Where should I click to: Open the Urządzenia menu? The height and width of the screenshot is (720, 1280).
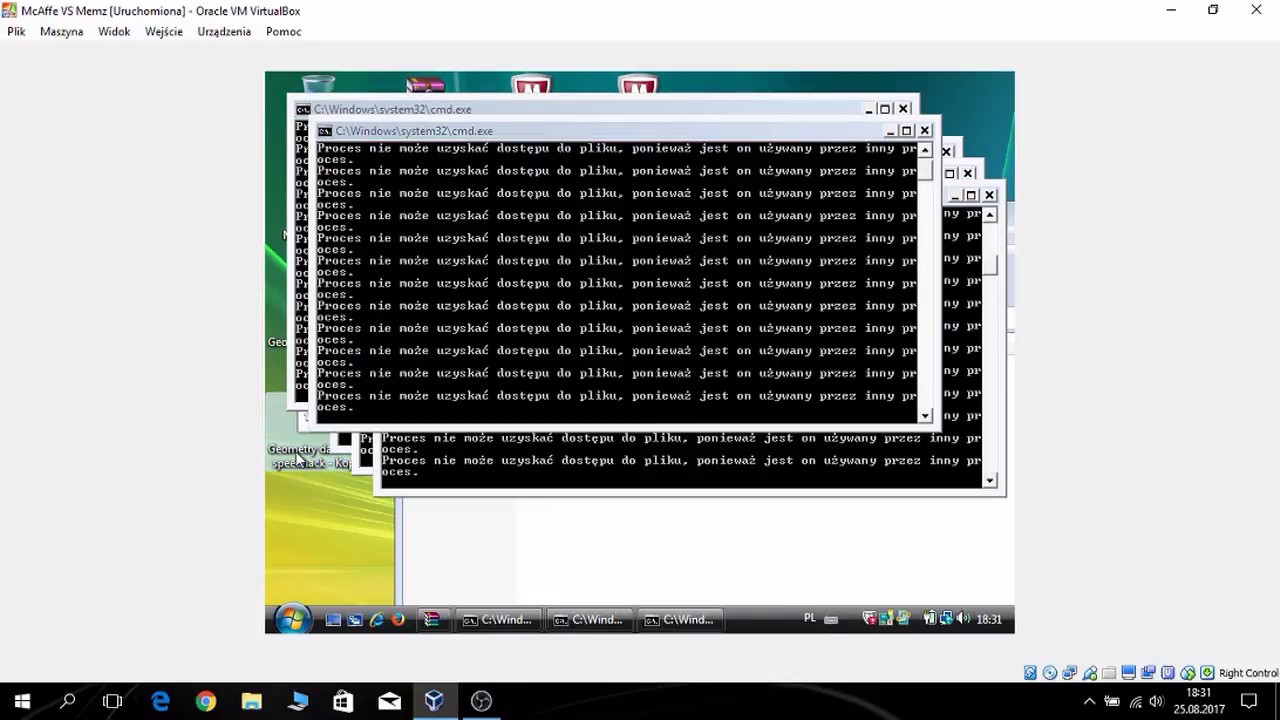point(224,31)
